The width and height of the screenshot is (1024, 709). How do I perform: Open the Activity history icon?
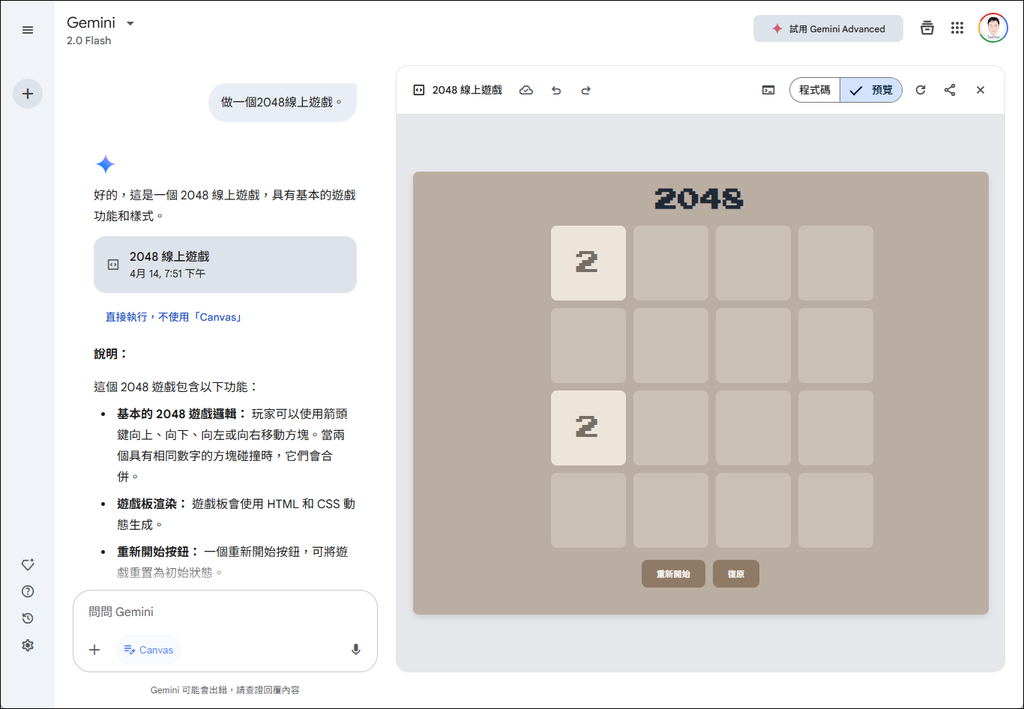27,618
